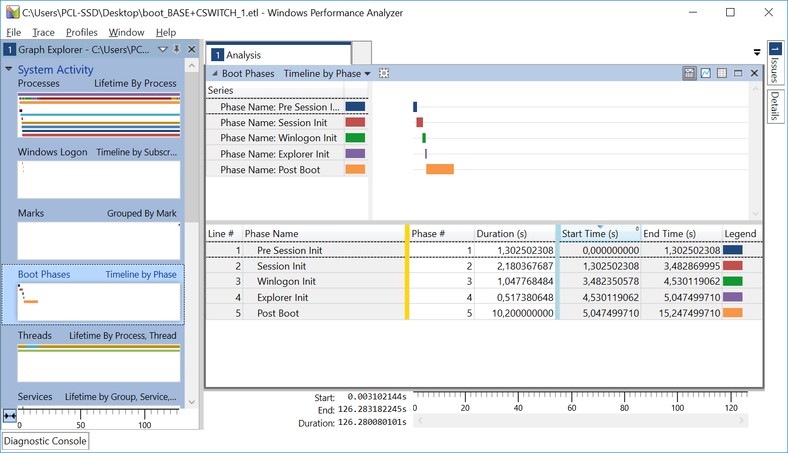Image resolution: width=788 pixels, height=453 pixels.
Task: Switch to table-only display mode
Action: 722,73
